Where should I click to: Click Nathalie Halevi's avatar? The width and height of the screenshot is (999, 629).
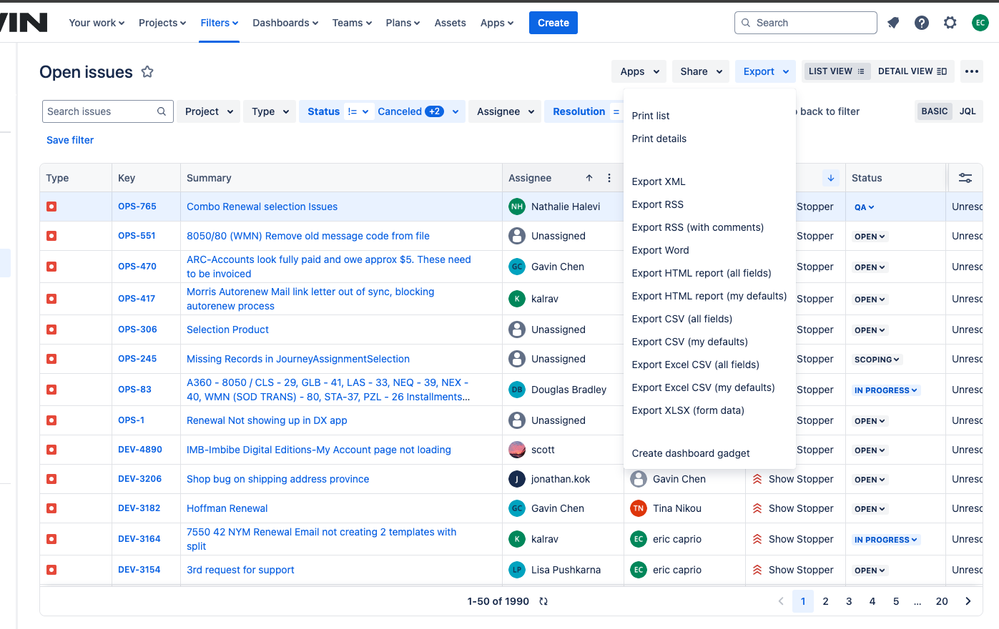[x=517, y=206]
